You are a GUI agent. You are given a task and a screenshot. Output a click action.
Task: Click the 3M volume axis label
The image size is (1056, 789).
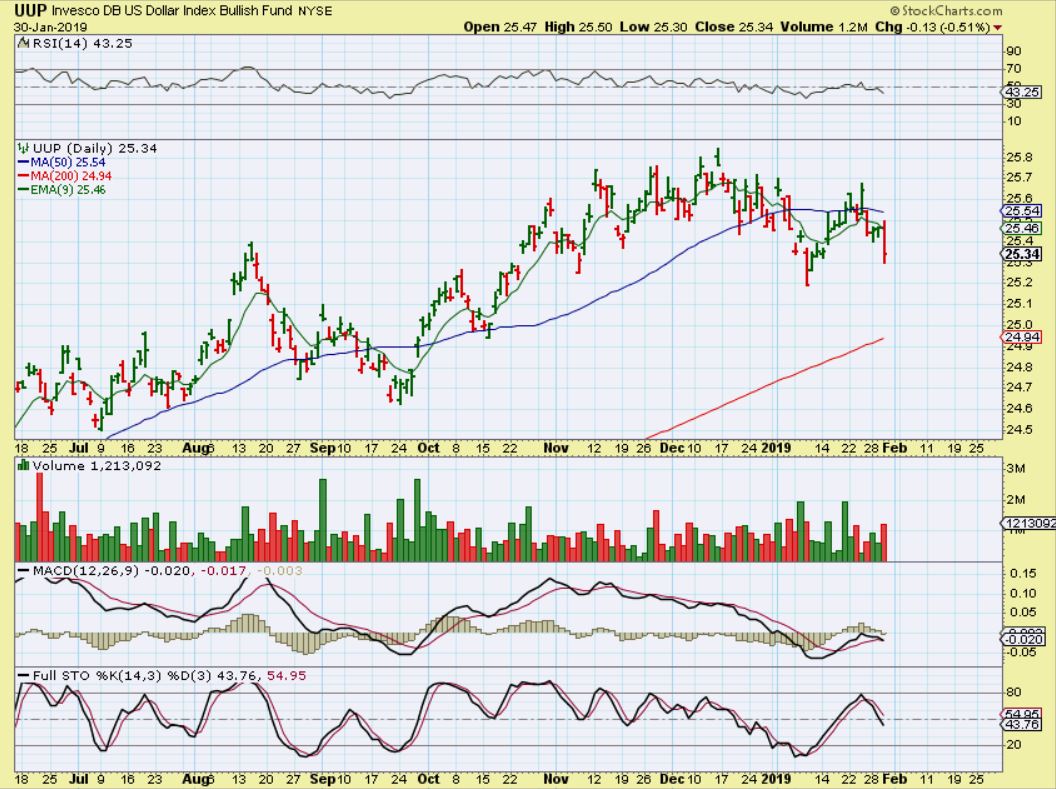(x=1015, y=469)
